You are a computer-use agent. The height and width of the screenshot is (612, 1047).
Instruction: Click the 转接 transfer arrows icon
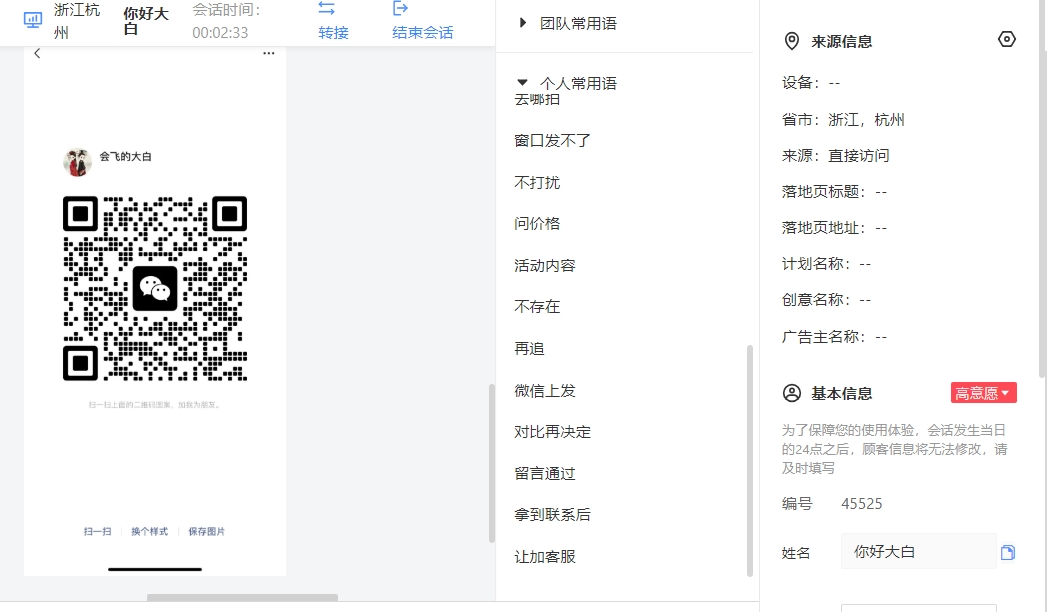coord(327,8)
